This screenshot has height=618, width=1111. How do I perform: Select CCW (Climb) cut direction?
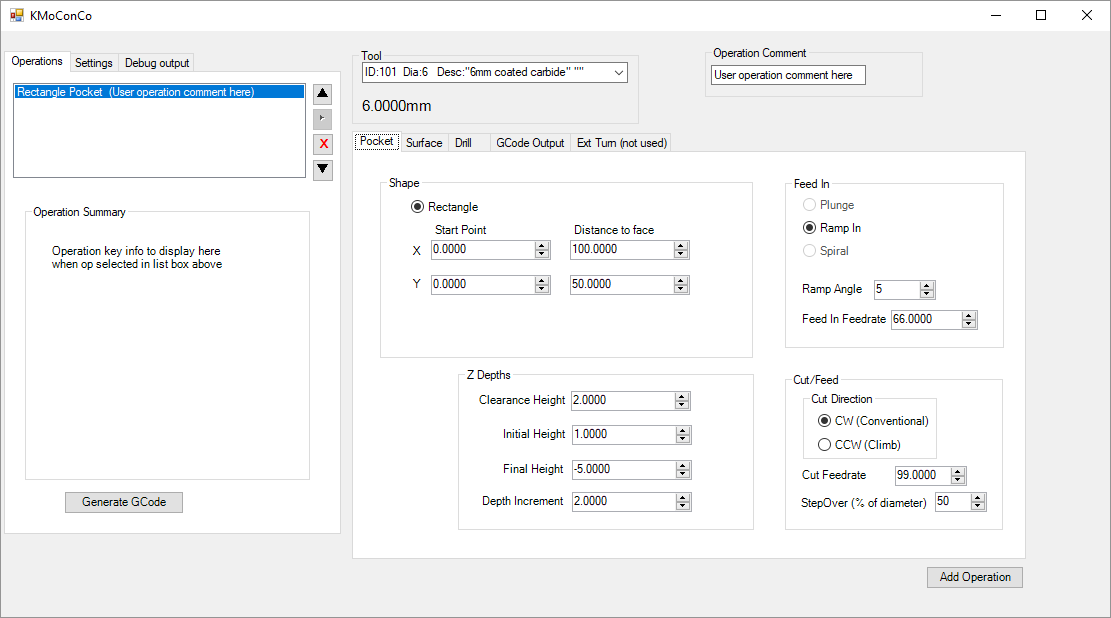tap(825, 444)
